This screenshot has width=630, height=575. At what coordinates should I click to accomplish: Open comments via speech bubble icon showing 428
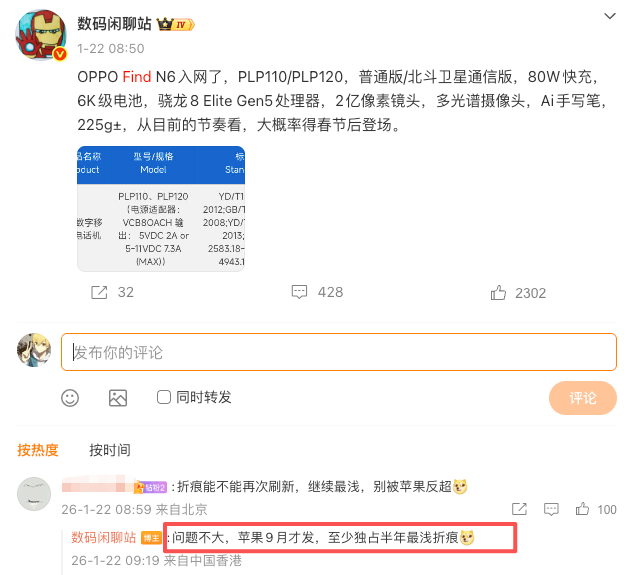point(299,292)
